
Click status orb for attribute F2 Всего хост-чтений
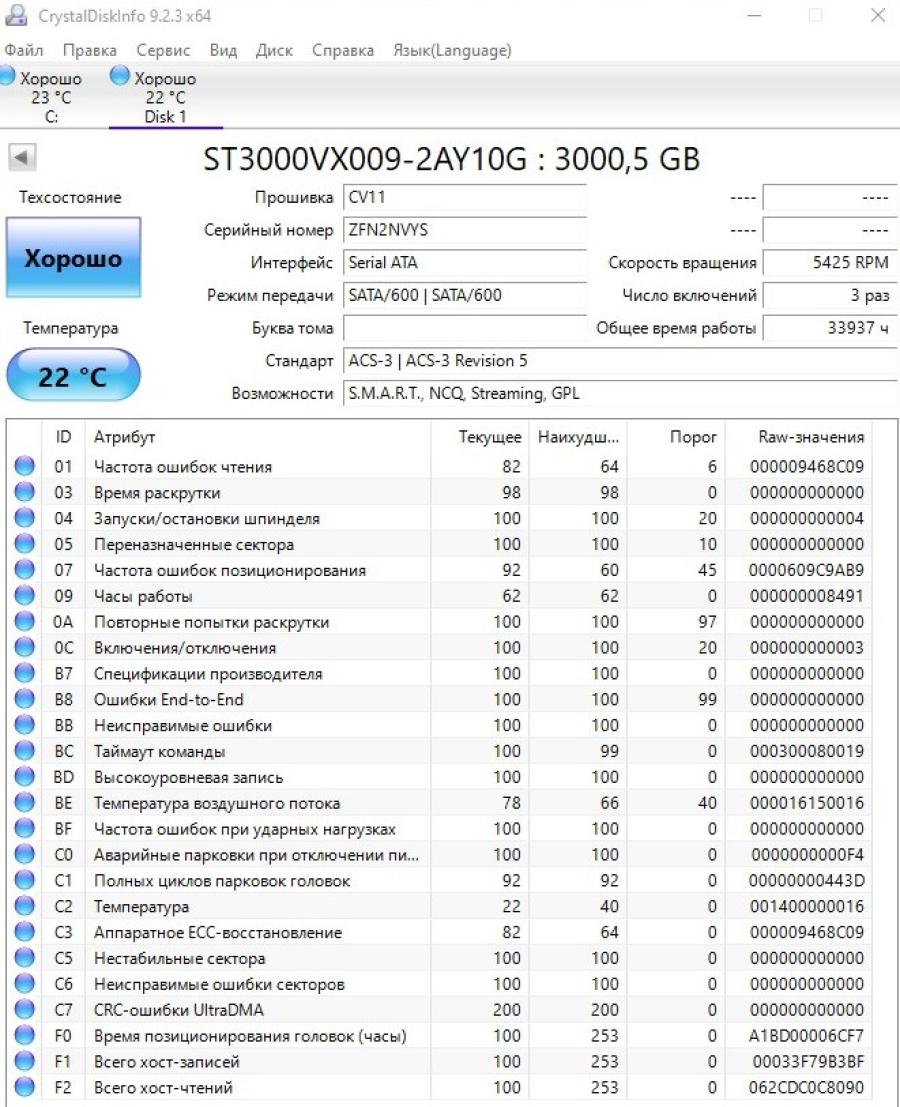tap(25, 1087)
